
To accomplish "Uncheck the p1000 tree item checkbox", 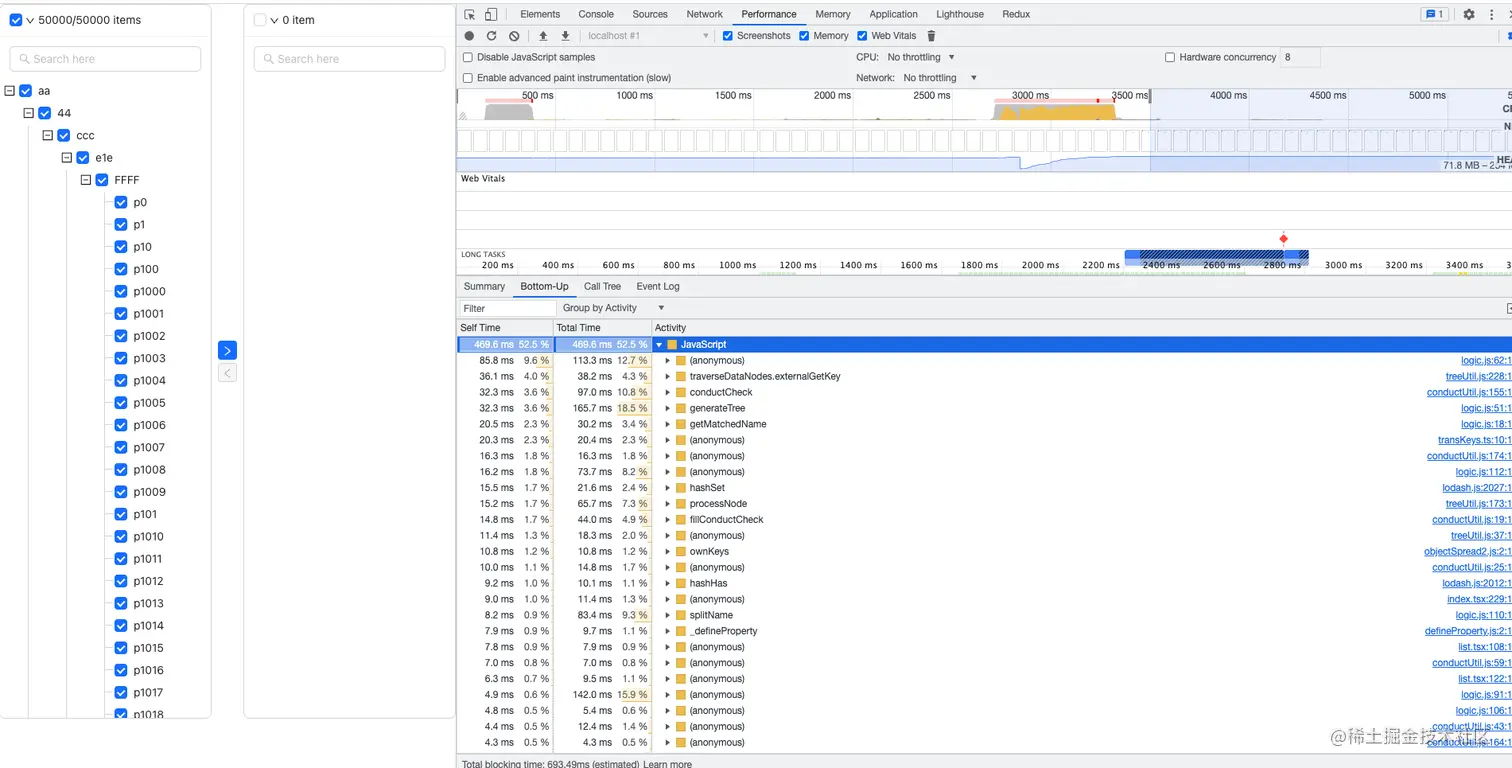I will click(x=121, y=292).
